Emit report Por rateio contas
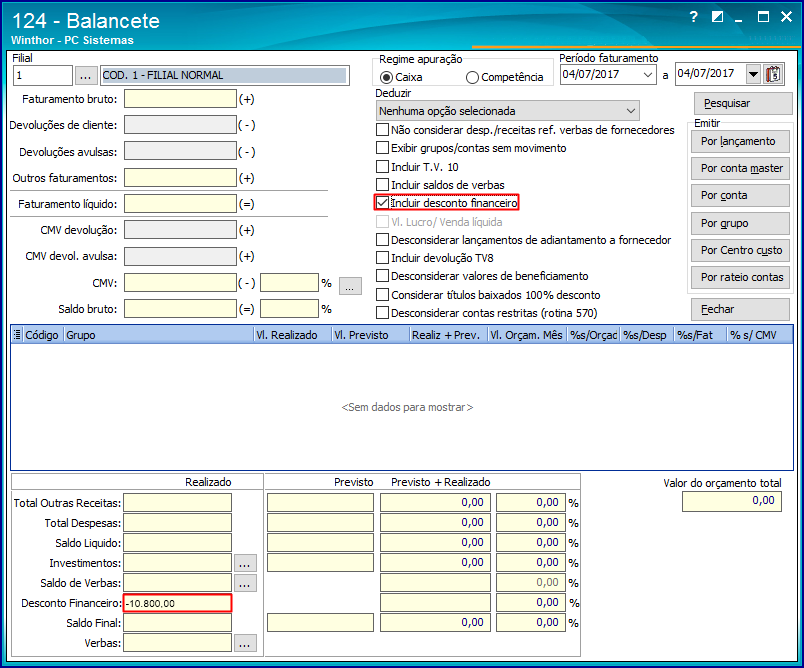 pyautogui.click(x=740, y=277)
